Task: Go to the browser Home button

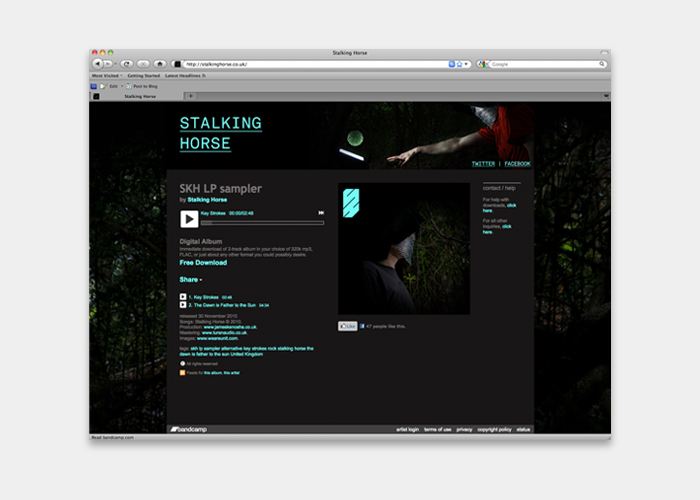Action: 160,64
